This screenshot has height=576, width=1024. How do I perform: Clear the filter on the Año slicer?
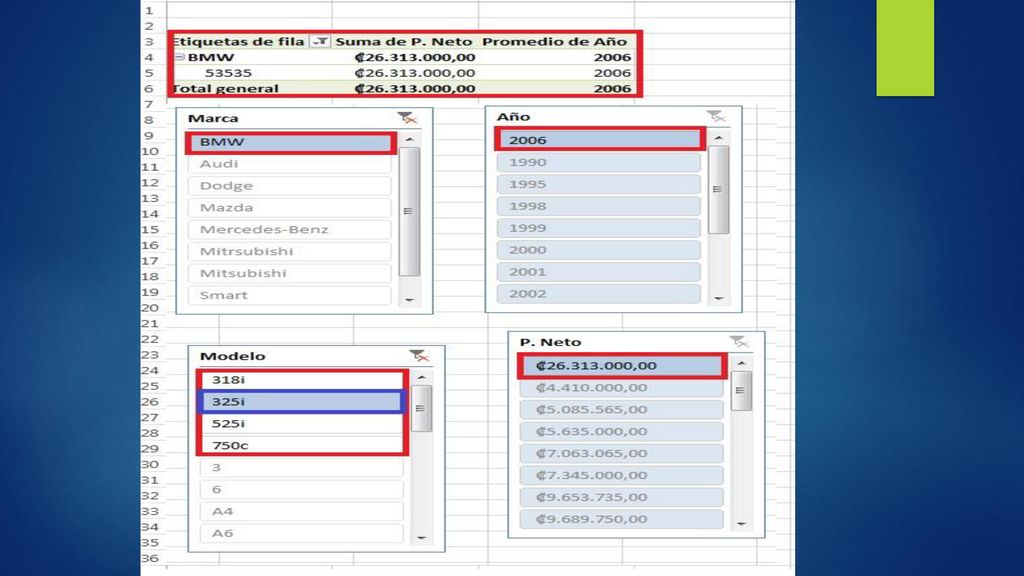[x=716, y=116]
